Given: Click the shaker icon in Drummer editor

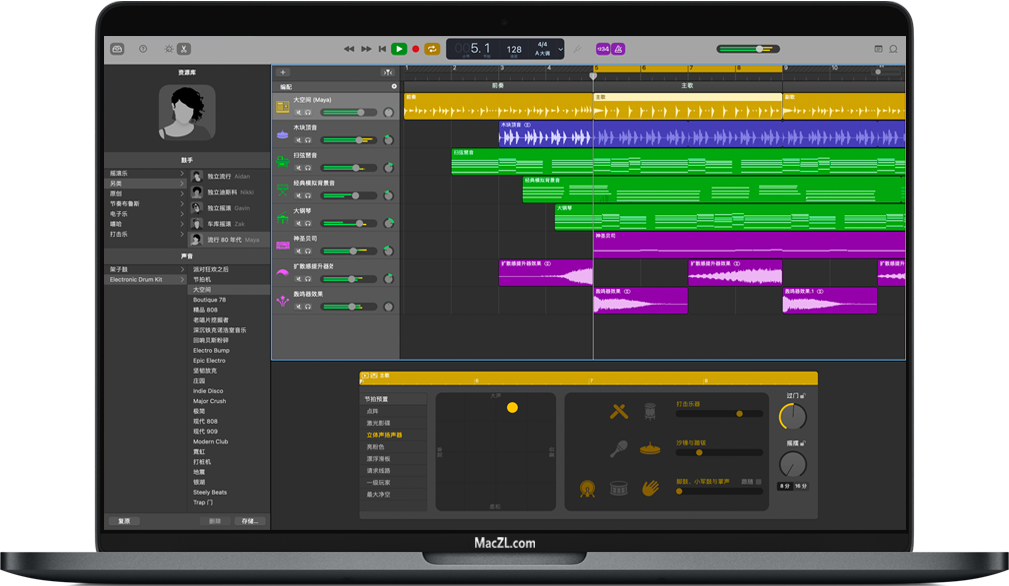Looking at the screenshot, I should point(619,447).
